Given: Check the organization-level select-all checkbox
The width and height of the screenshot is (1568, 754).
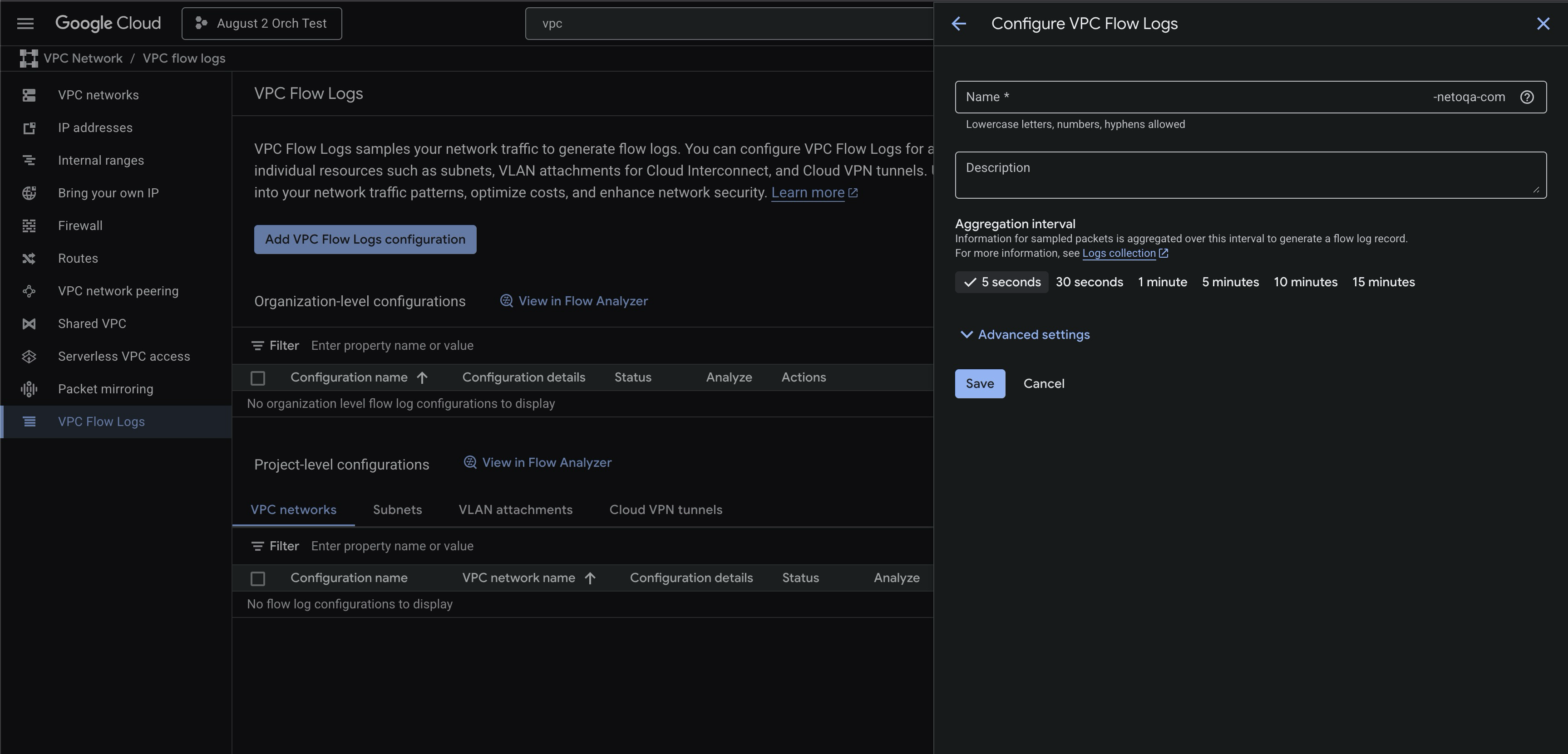Looking at the screenshot, I should [x=257, y=378].
